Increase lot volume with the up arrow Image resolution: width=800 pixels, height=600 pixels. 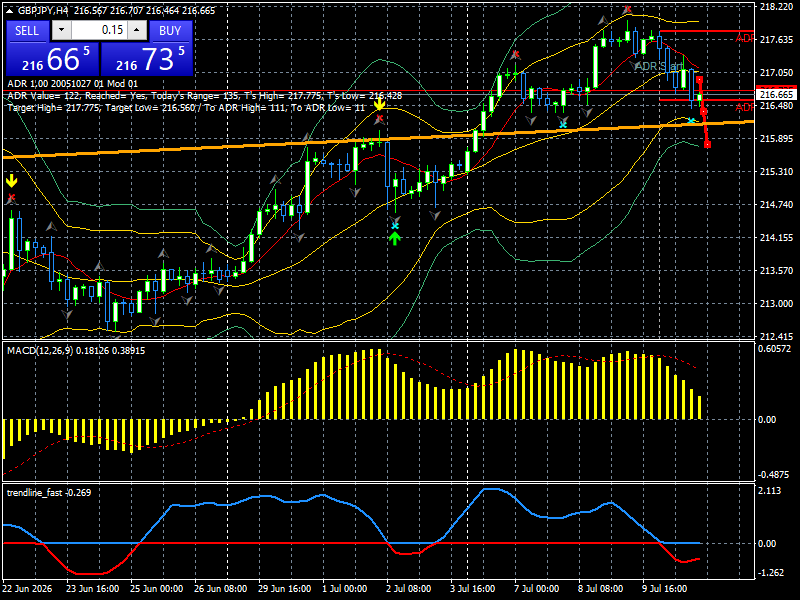click(137, 30)
